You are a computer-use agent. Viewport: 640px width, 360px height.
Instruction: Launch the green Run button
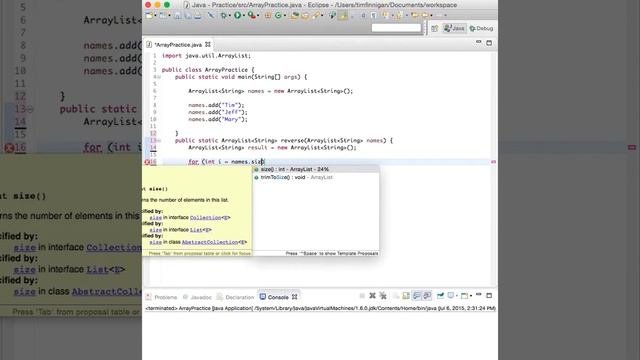click(237, 16)
